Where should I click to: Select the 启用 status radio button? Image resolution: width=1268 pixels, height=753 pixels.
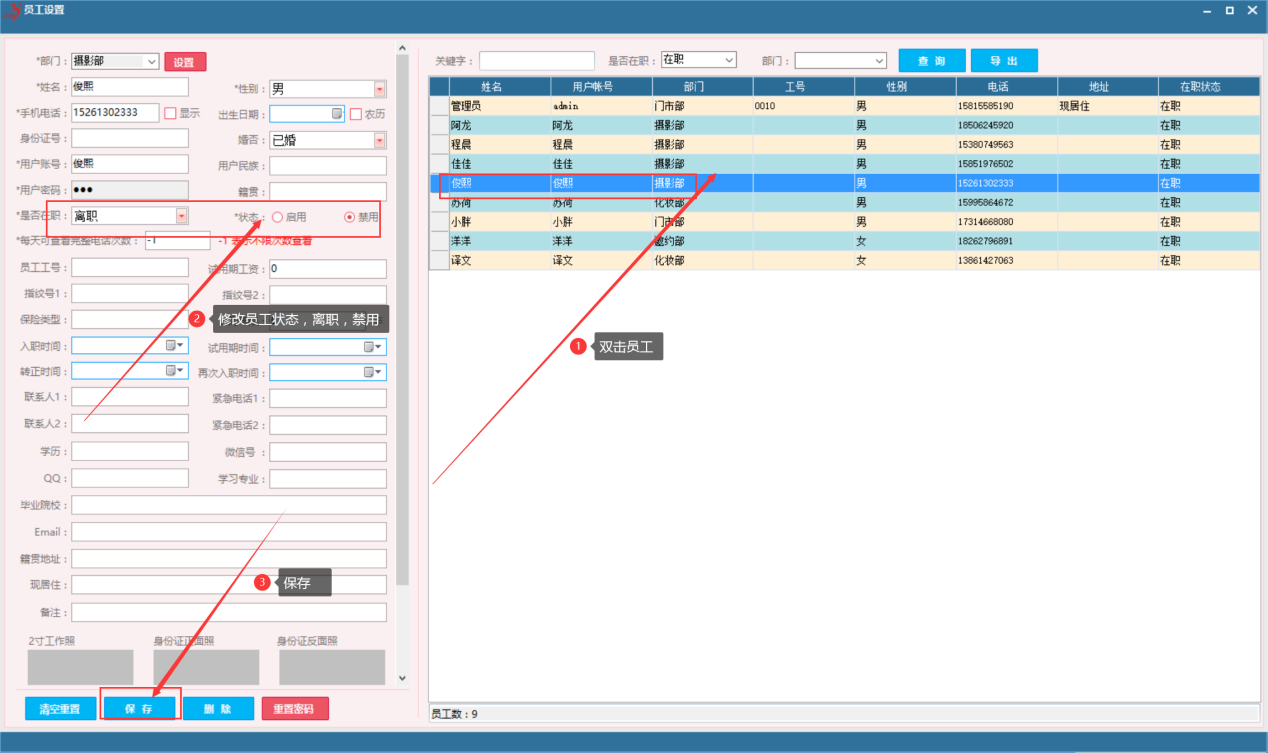[277, 217]
